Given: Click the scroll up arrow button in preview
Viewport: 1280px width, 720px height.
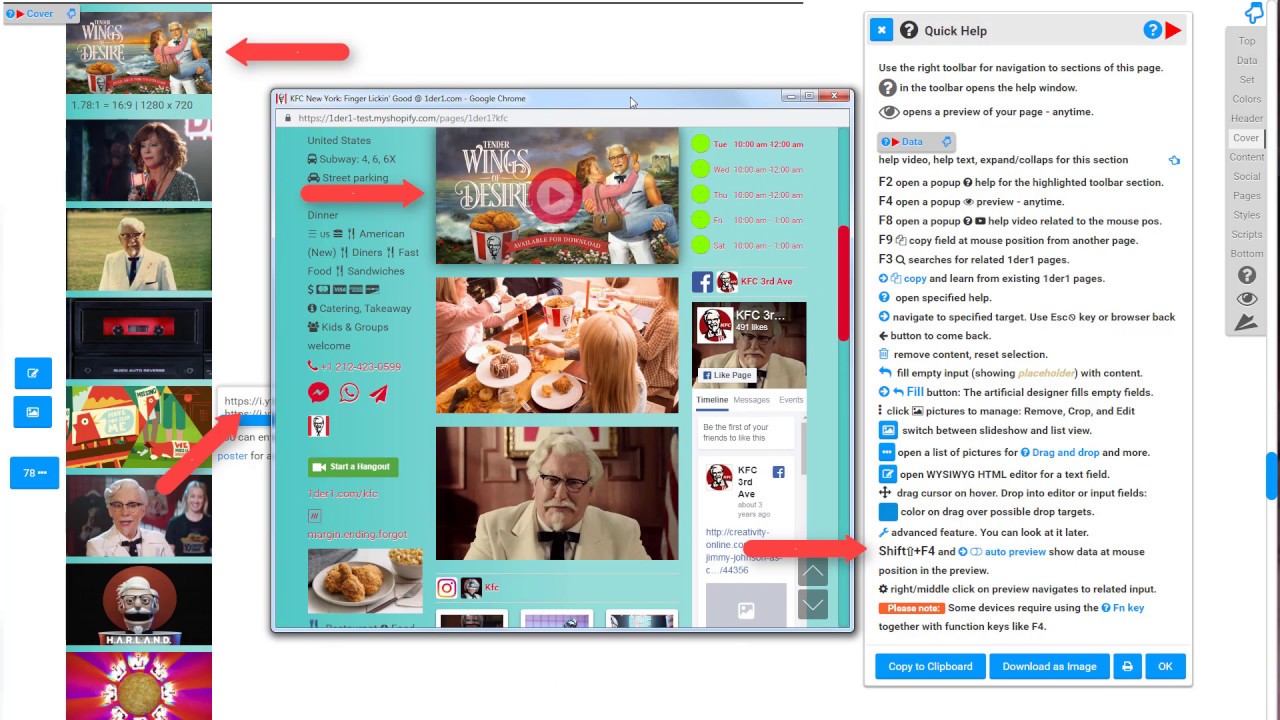Looking at the screenshot, I should pyautogui.click(x=813, y=572).
